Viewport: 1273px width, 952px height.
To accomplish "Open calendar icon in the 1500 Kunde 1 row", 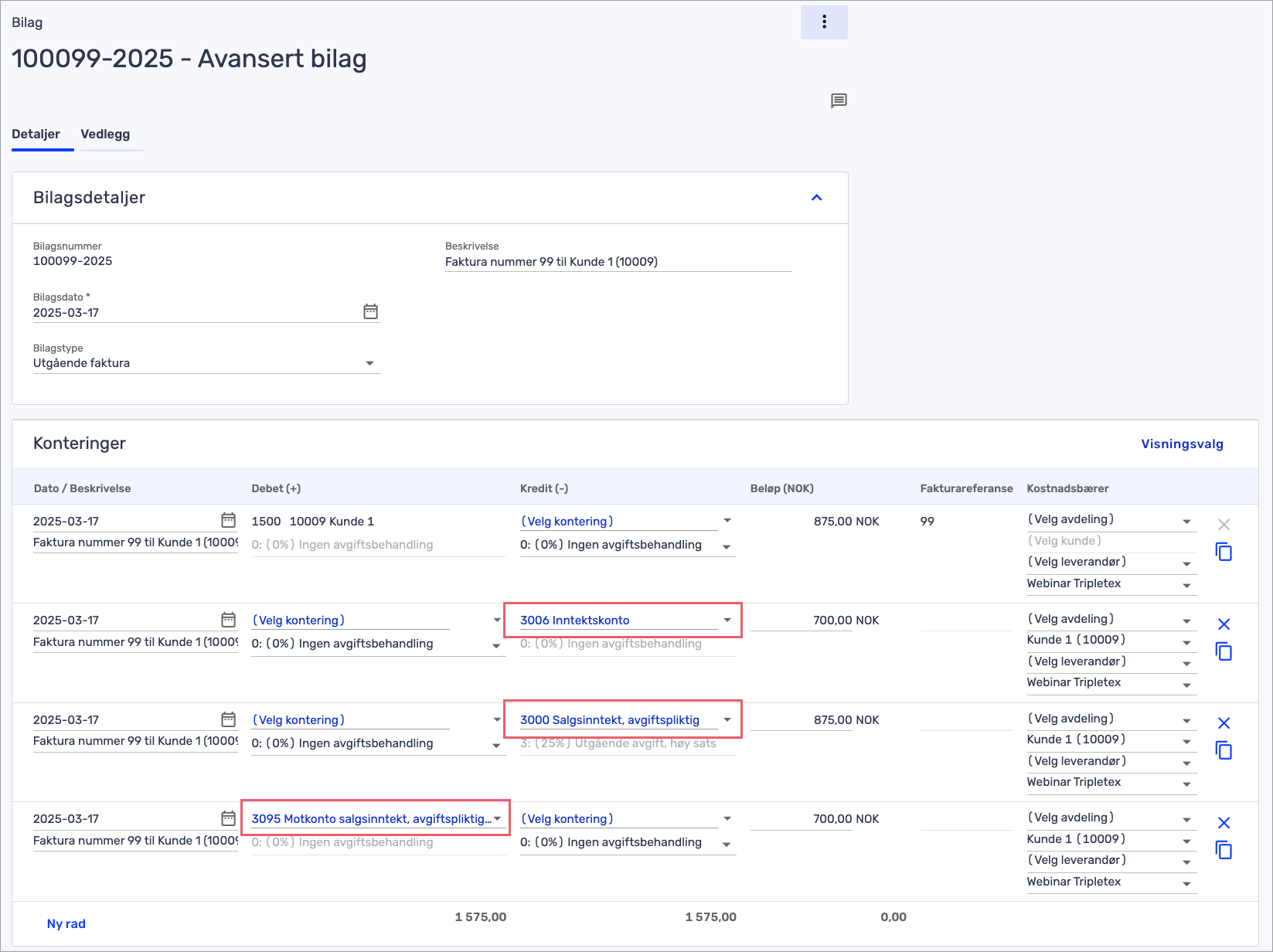I will click(228, 520).
